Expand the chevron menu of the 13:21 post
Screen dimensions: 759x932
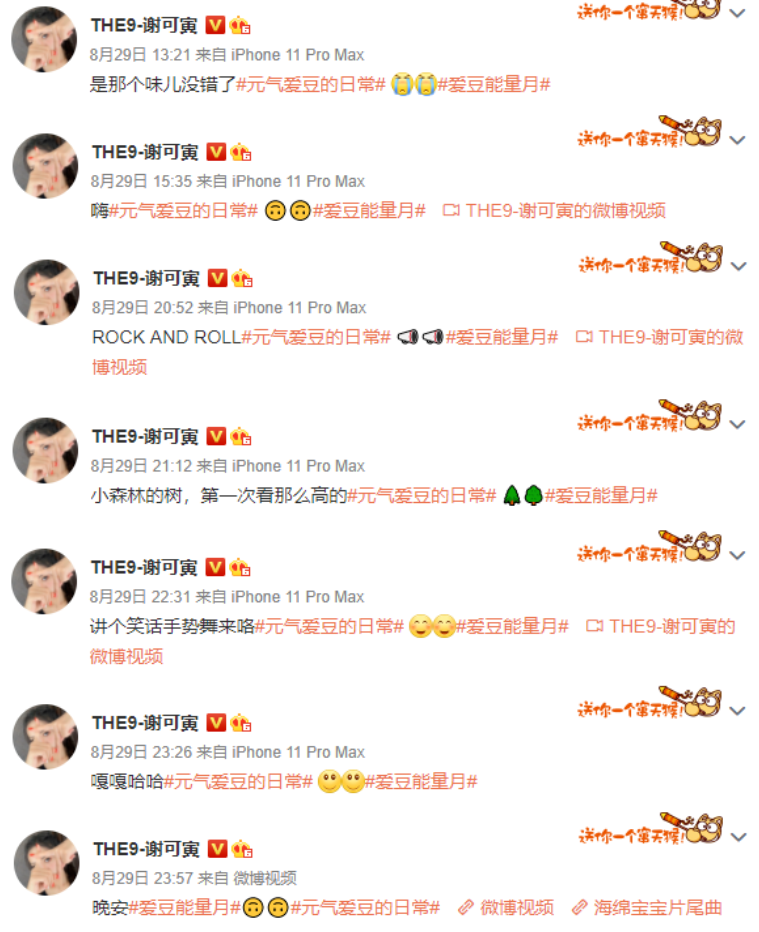click(737, 13)
